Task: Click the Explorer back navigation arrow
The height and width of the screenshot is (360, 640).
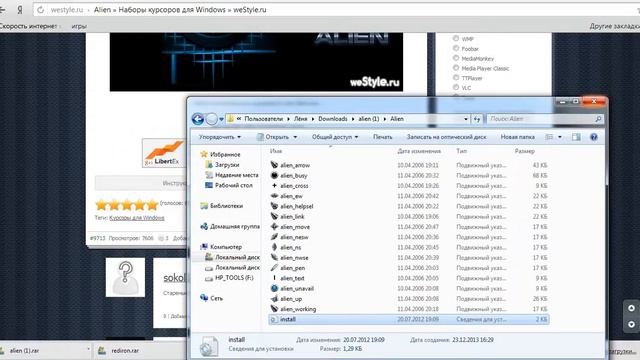Action: 198,119
